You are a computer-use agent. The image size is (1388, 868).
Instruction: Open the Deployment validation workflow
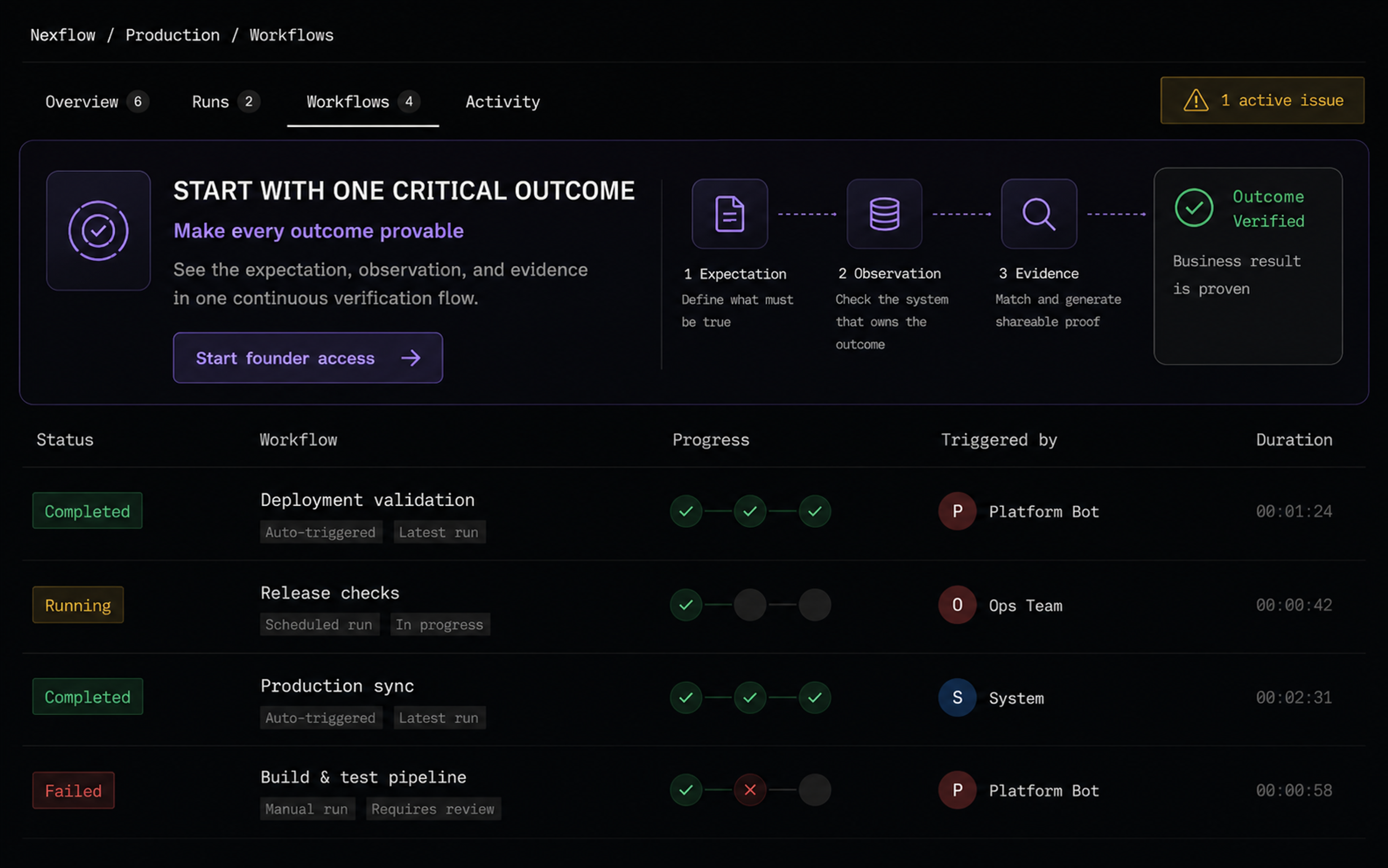(368, 499)
